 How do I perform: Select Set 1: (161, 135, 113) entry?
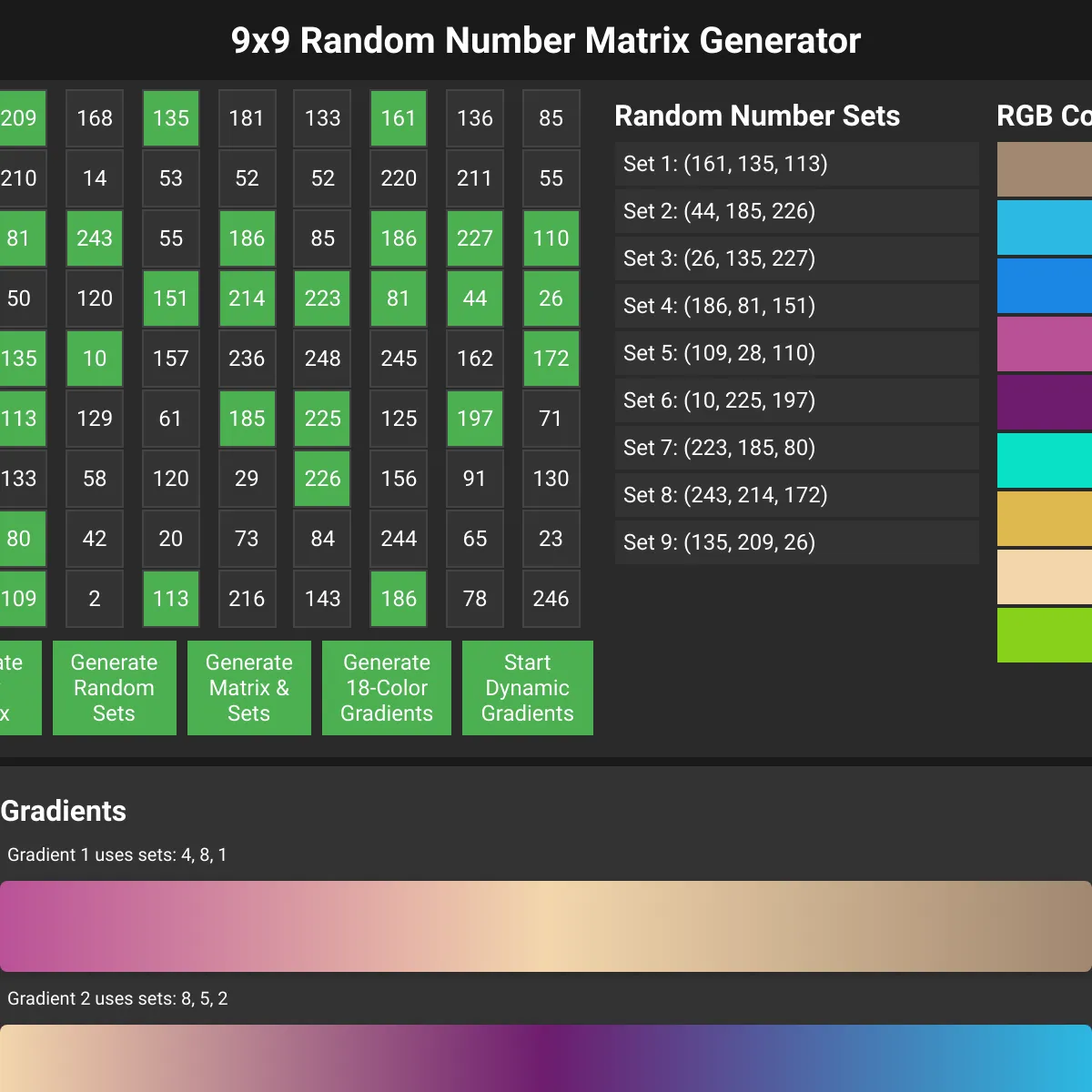coord(796,164)
